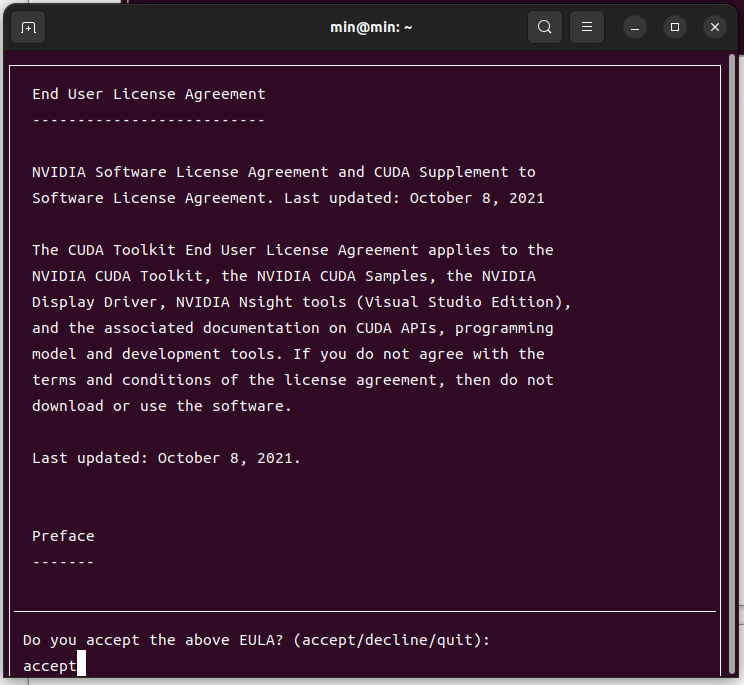The width and height of the screenshot is (744, 685).
Task: Click the 'and the associated documentation' line
Action: pos(293,328)
